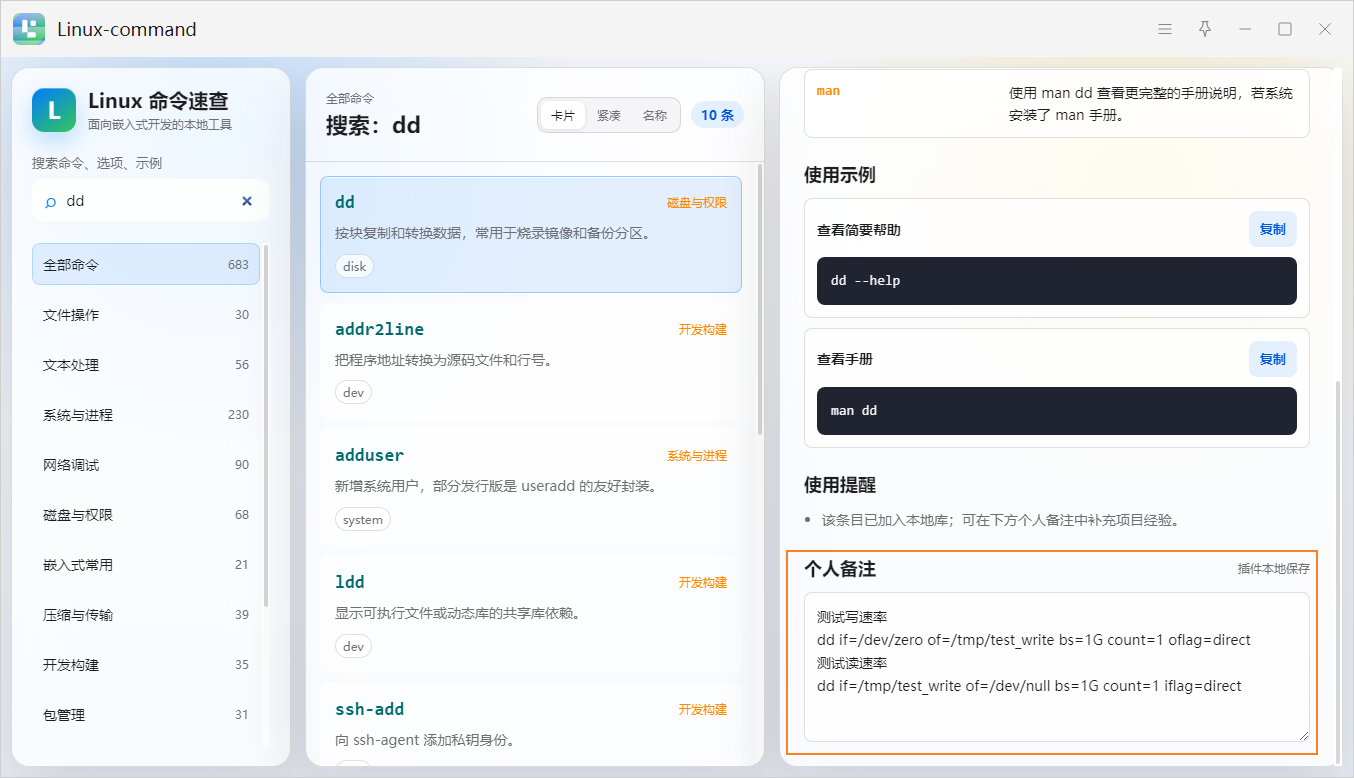Click the system tag on adduser card
1354x778 pixels.
[x=363, y=520]
